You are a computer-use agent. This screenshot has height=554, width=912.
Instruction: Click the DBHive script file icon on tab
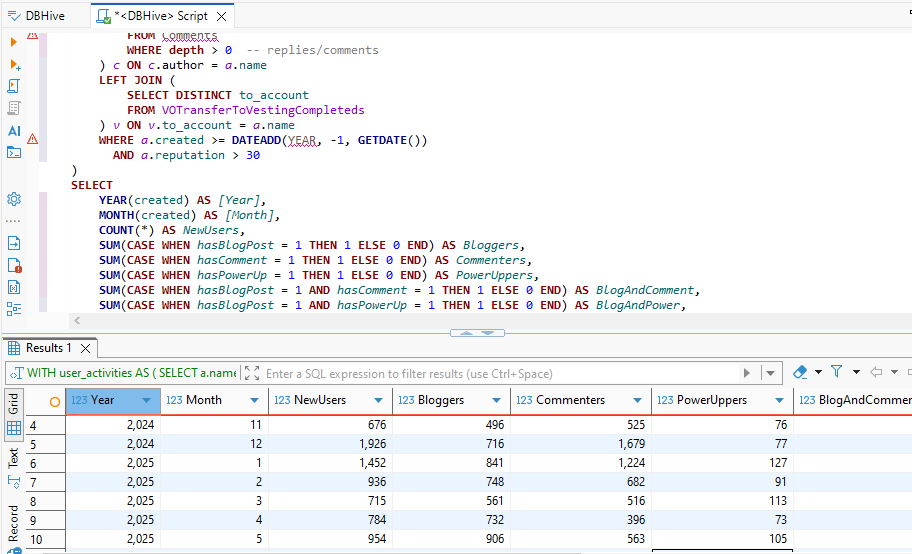[x=104, y=16]
